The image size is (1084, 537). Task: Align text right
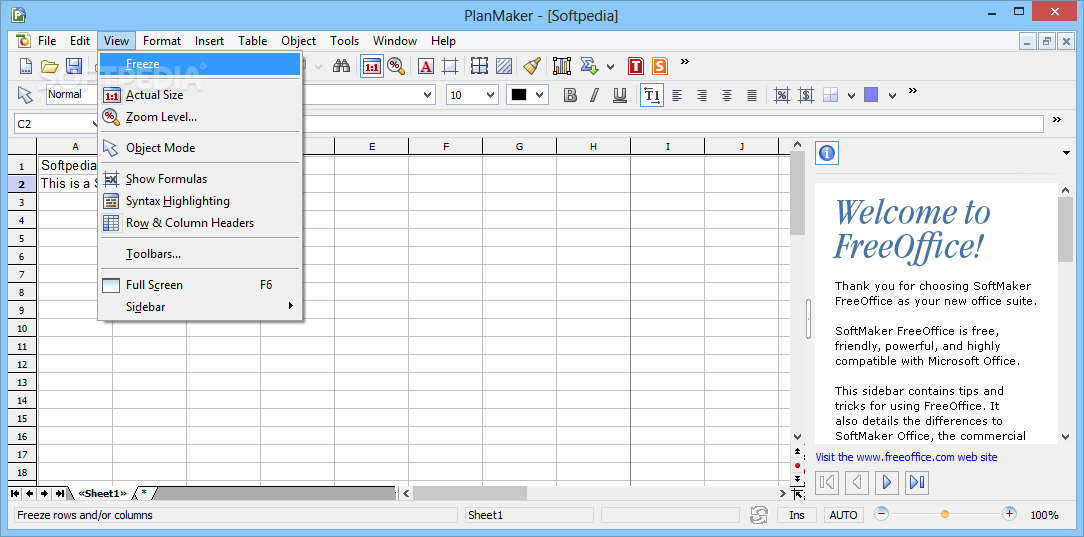[702, 95]
